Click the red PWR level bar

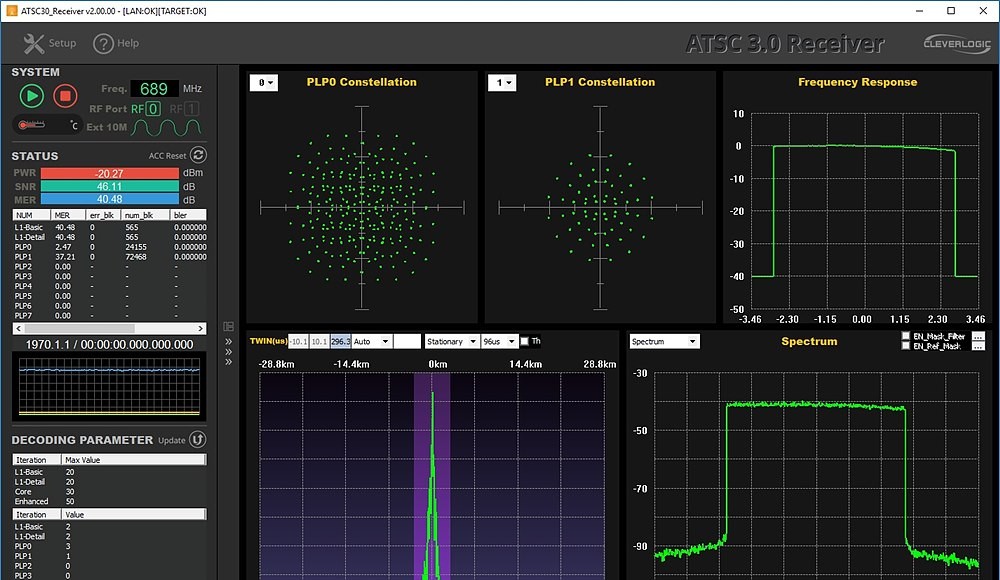click(110, 174)
